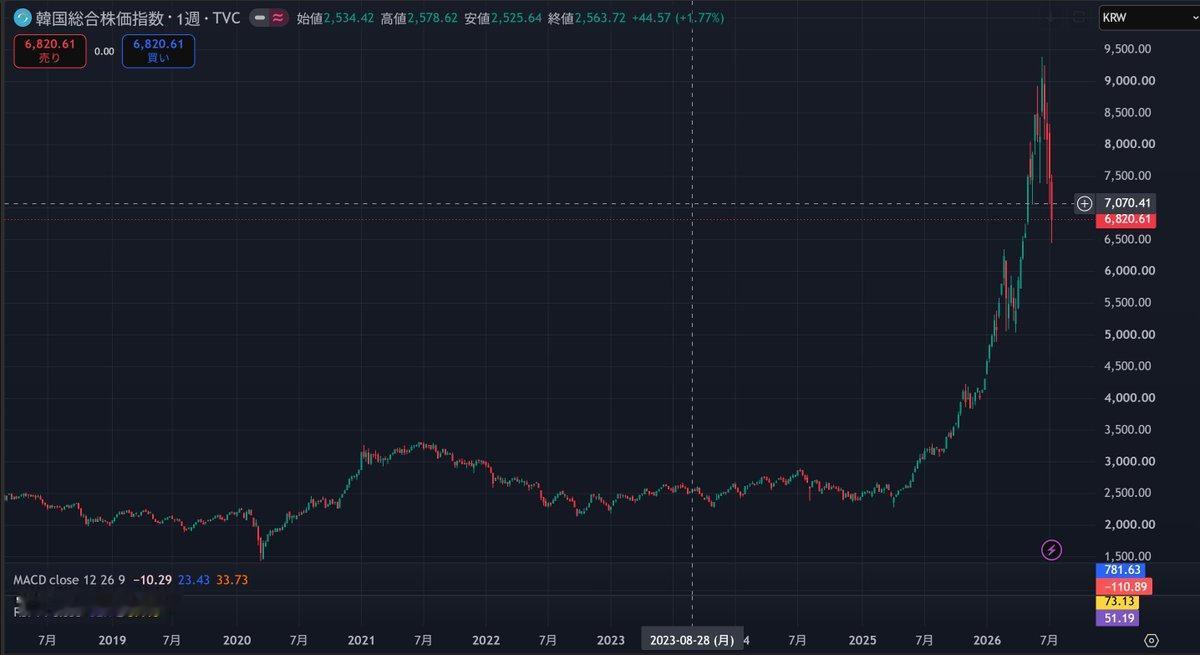Click the yellow 73.13 indicator value tag
Image resolution: width=1200 pixels, height=655 pixels.
click(1118, 602)
